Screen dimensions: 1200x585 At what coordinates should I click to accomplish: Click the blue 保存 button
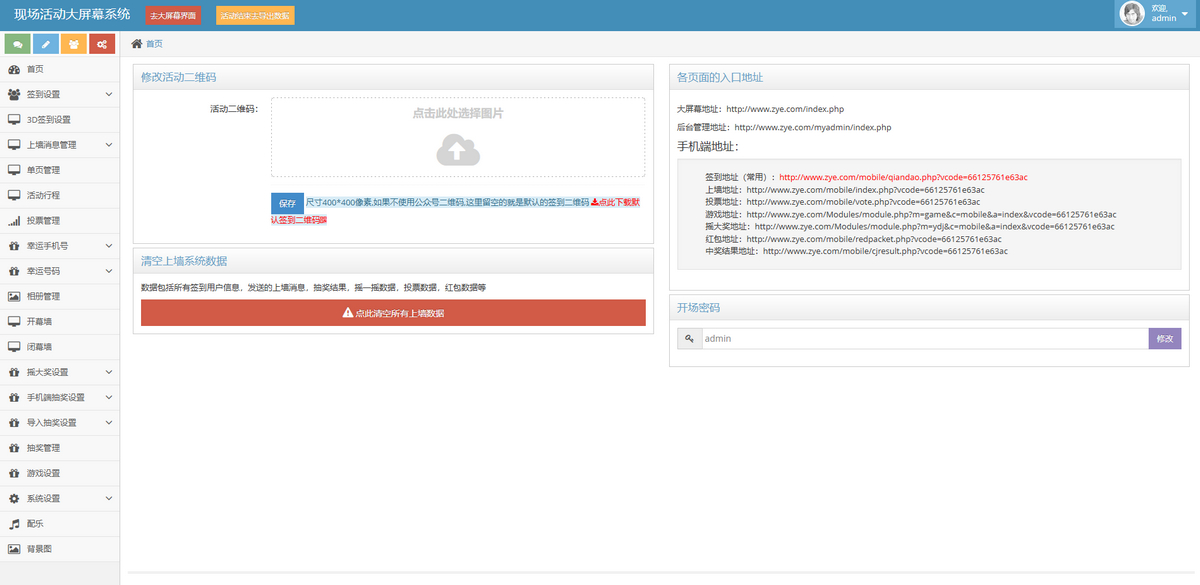(287, 203)
